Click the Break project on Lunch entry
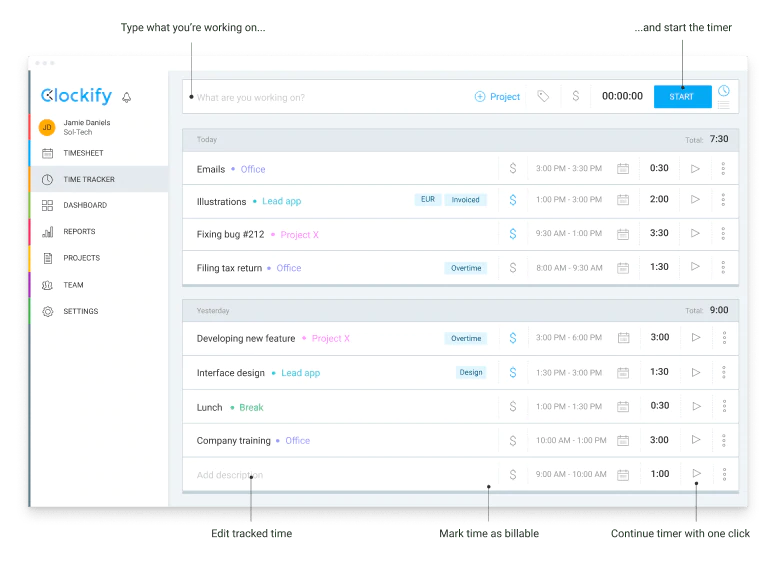778x562 pixels. click(x=251, y=407)
